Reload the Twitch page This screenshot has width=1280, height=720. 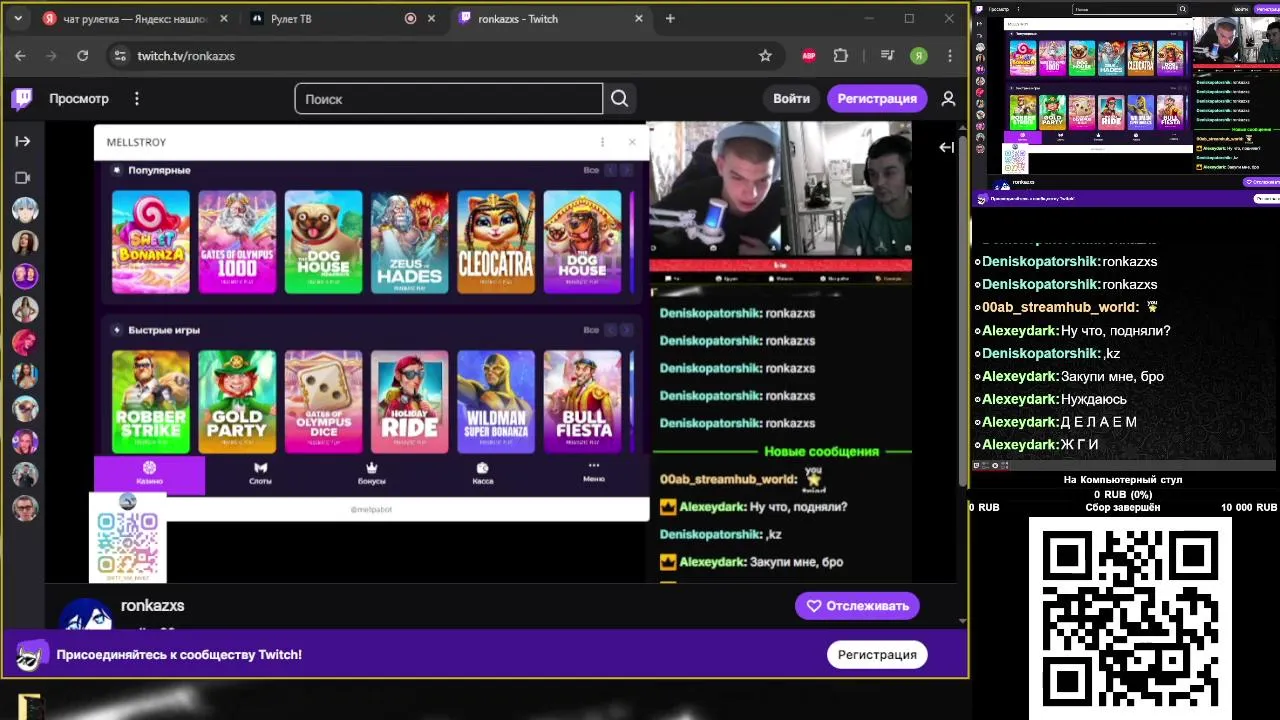(x=83, y=56)
